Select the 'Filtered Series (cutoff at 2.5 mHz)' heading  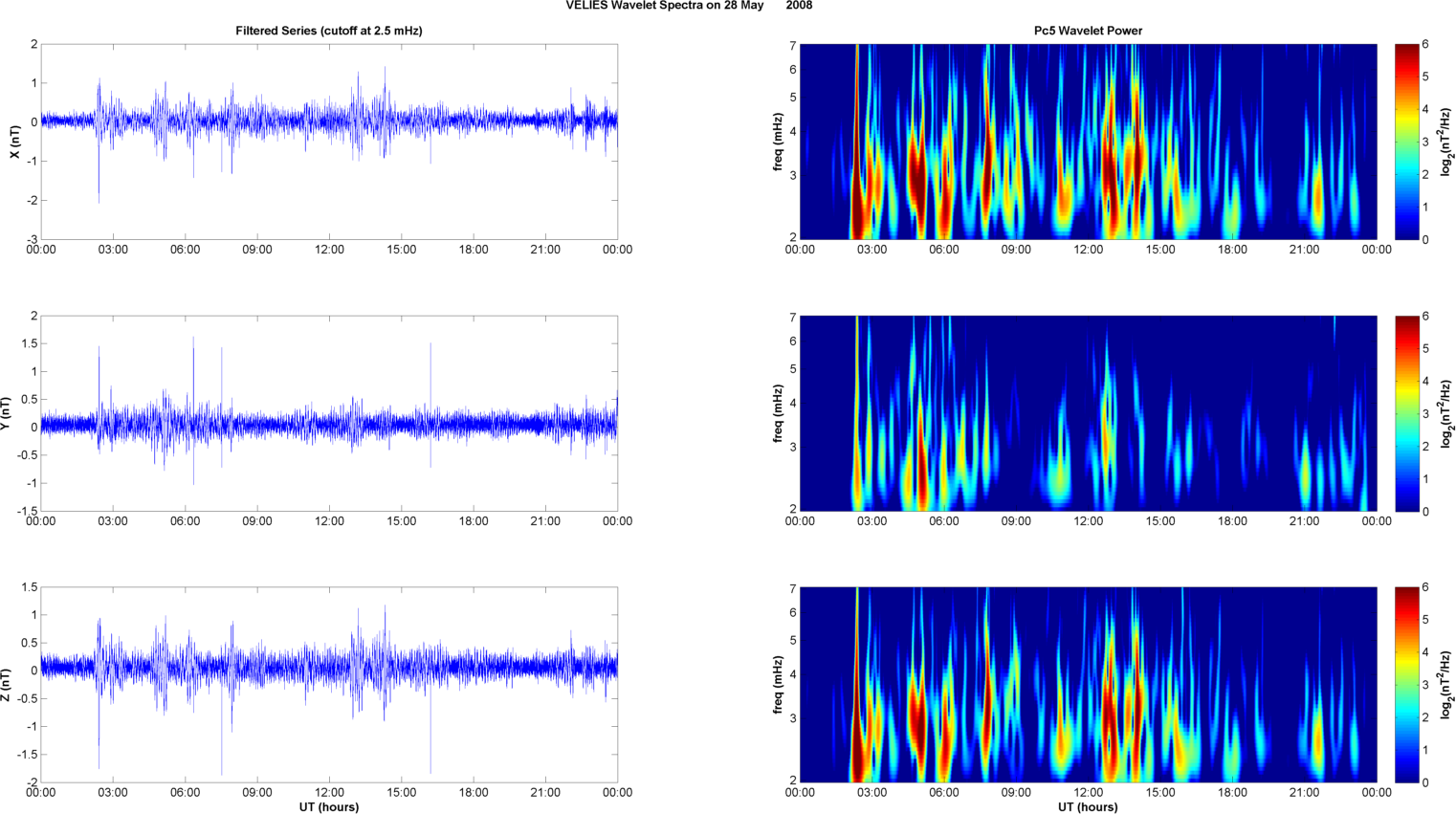click(x=329, y=31)
